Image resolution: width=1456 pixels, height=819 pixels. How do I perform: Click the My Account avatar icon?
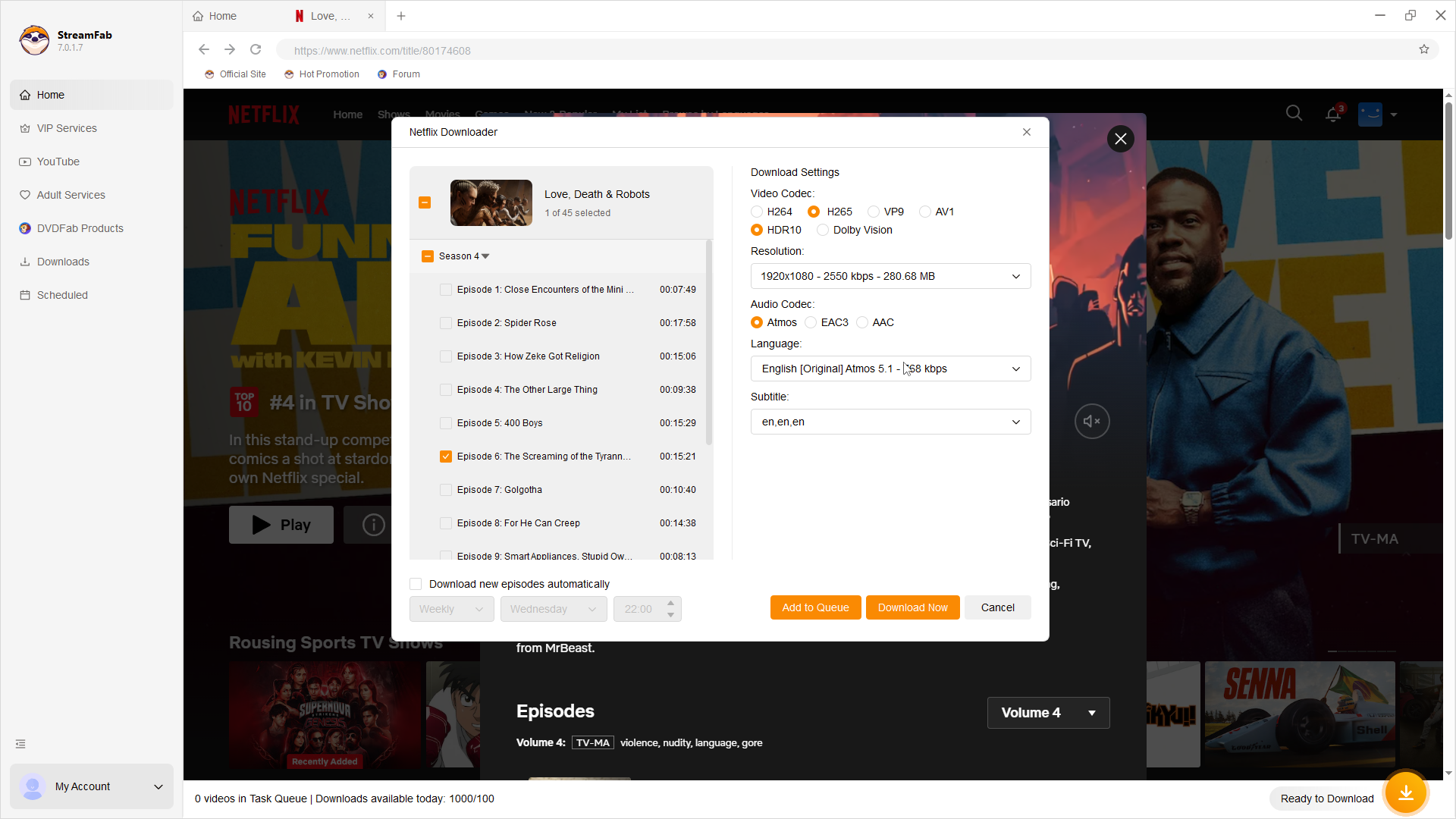point(33,786)
